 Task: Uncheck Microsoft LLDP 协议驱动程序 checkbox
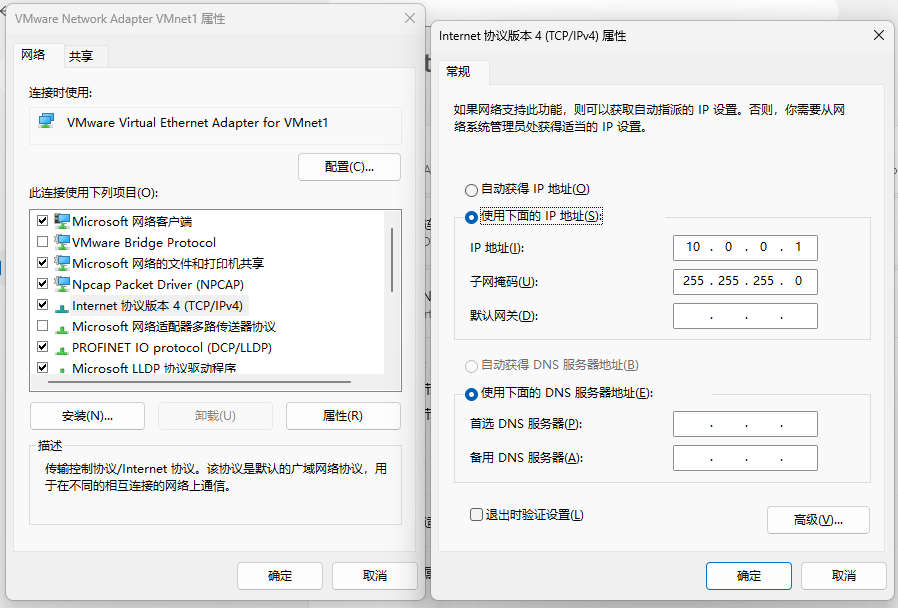coord(42,368)
